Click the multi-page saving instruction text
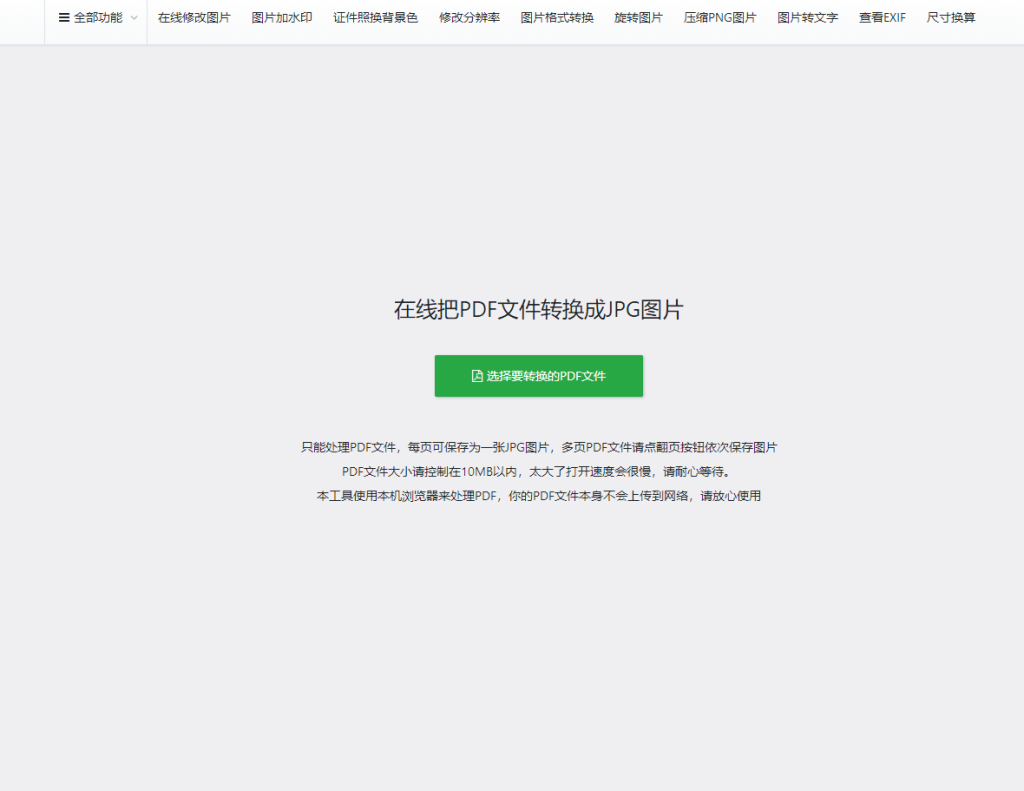Image resolution: width=1024 pixels, height=791 pixels. (x=538, y=447)
